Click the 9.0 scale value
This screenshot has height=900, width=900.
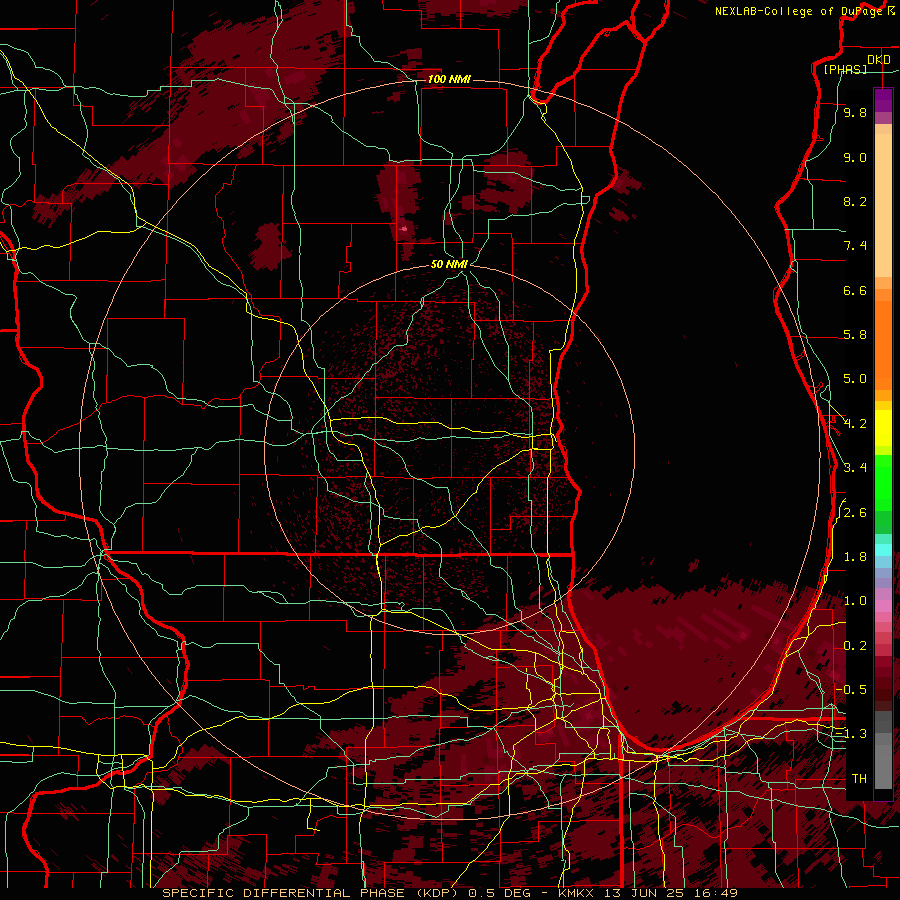(x=855, y=157)
